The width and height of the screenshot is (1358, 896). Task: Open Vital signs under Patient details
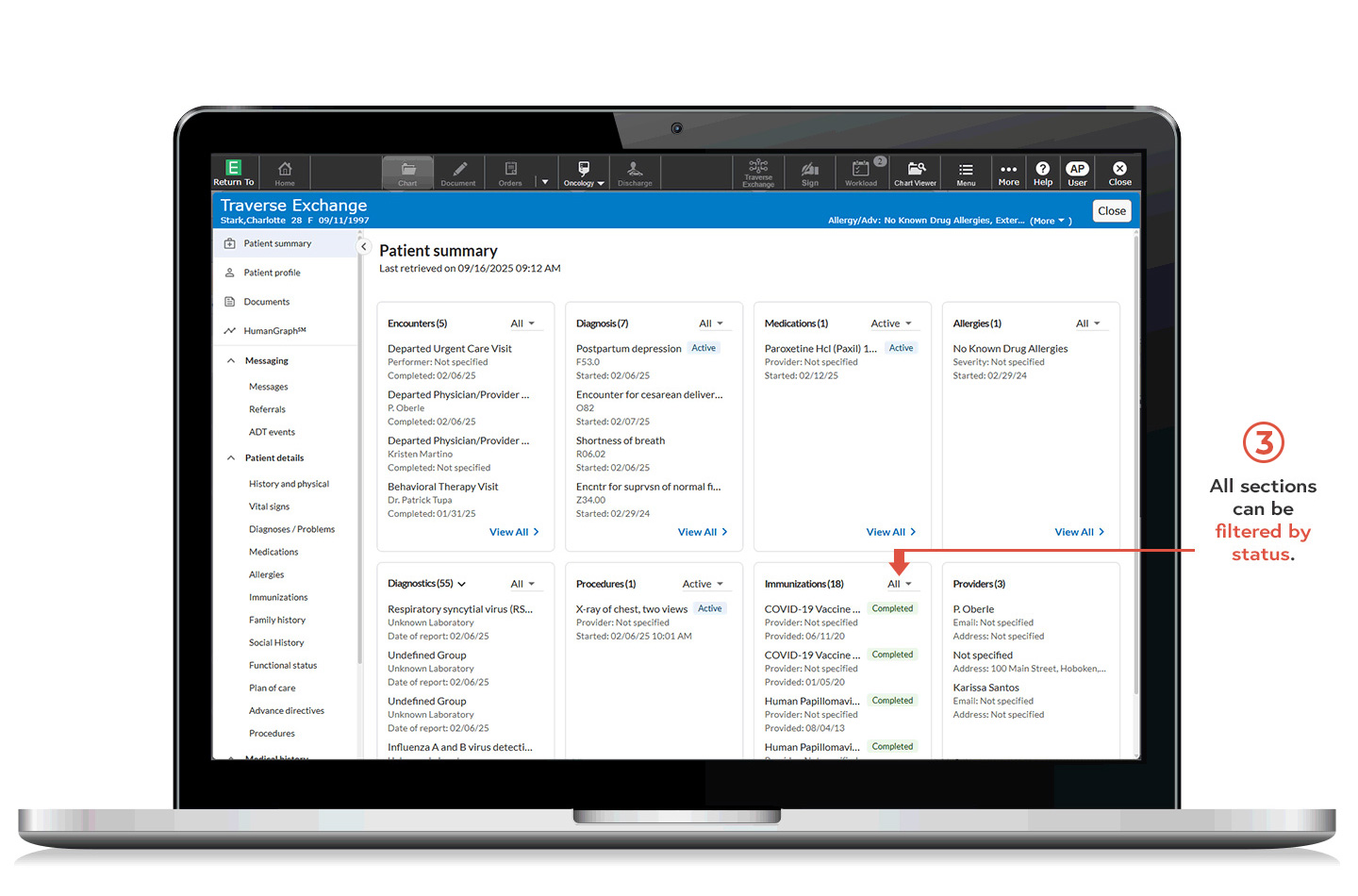tap(269, 506)
